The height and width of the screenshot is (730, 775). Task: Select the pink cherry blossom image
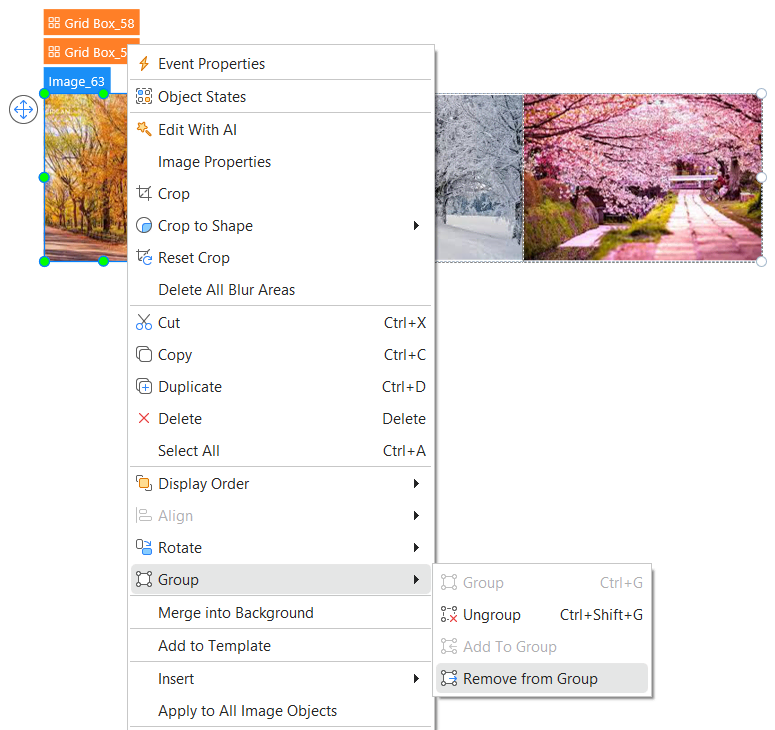click(641, 178)
